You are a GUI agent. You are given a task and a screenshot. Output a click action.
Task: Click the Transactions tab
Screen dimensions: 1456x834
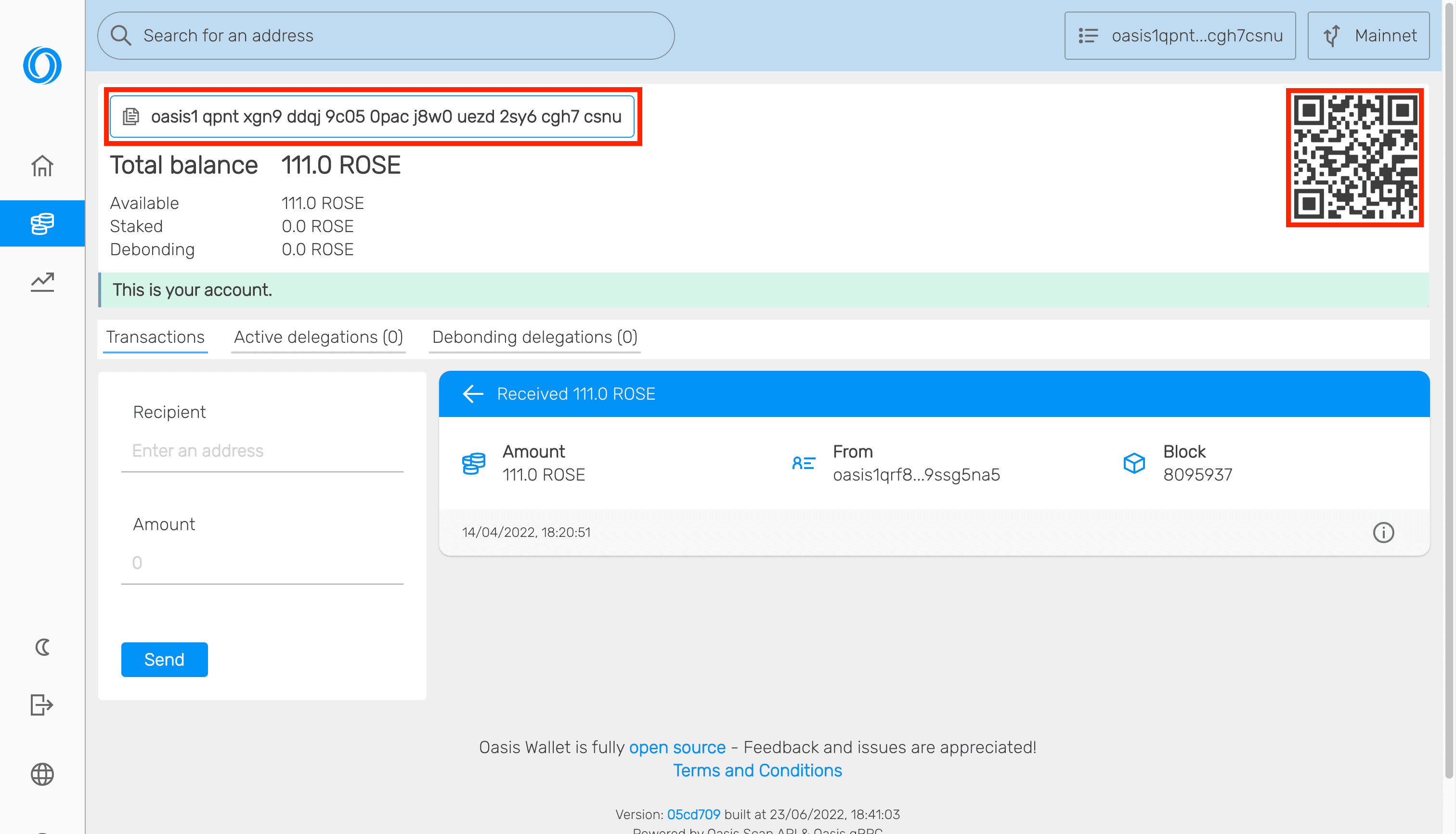pos(155,336)
